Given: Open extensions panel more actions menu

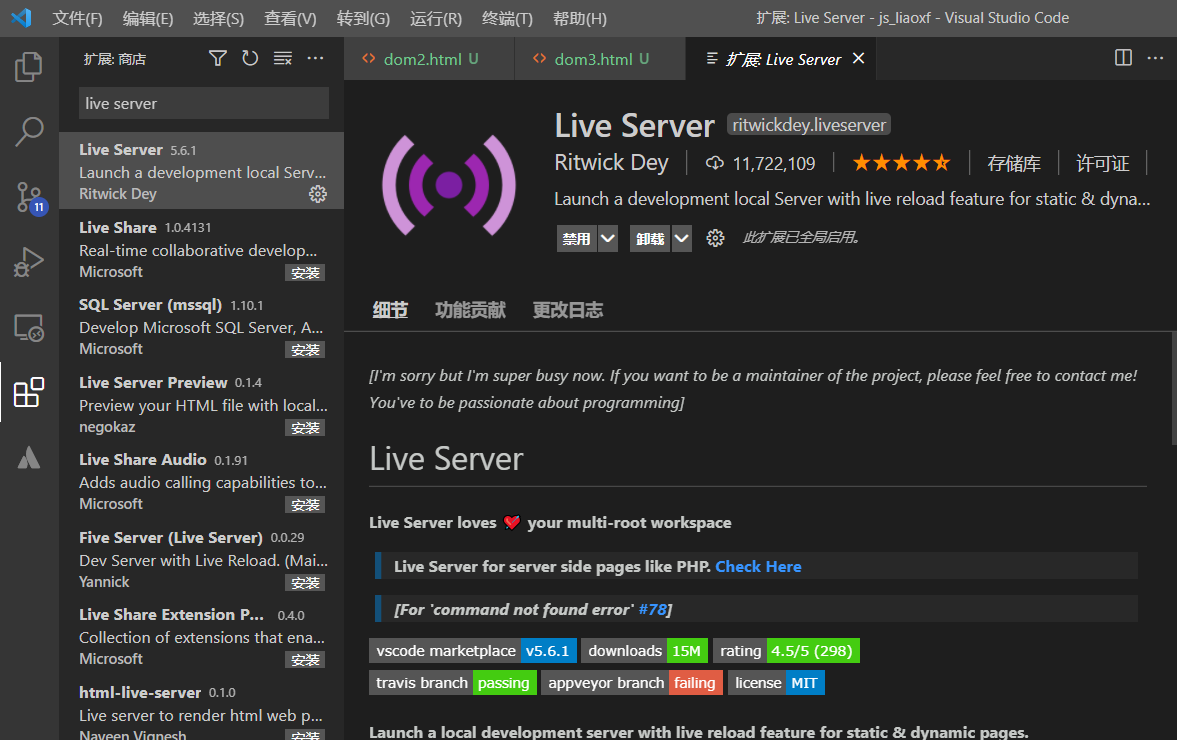Looking at the screenshot, I should (315, 59).
